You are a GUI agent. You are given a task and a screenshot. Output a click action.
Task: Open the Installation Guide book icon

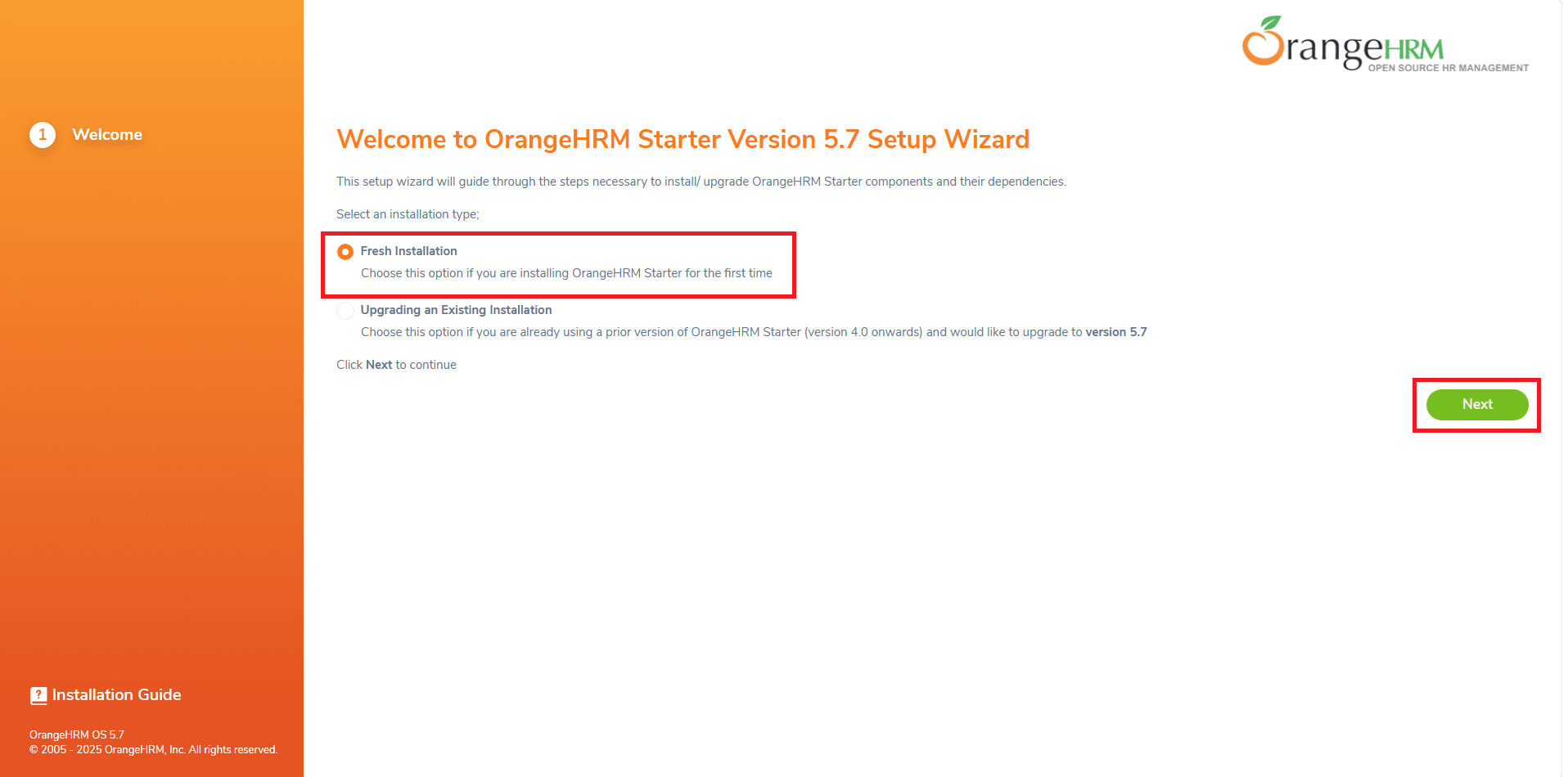(x=38, y=695)
